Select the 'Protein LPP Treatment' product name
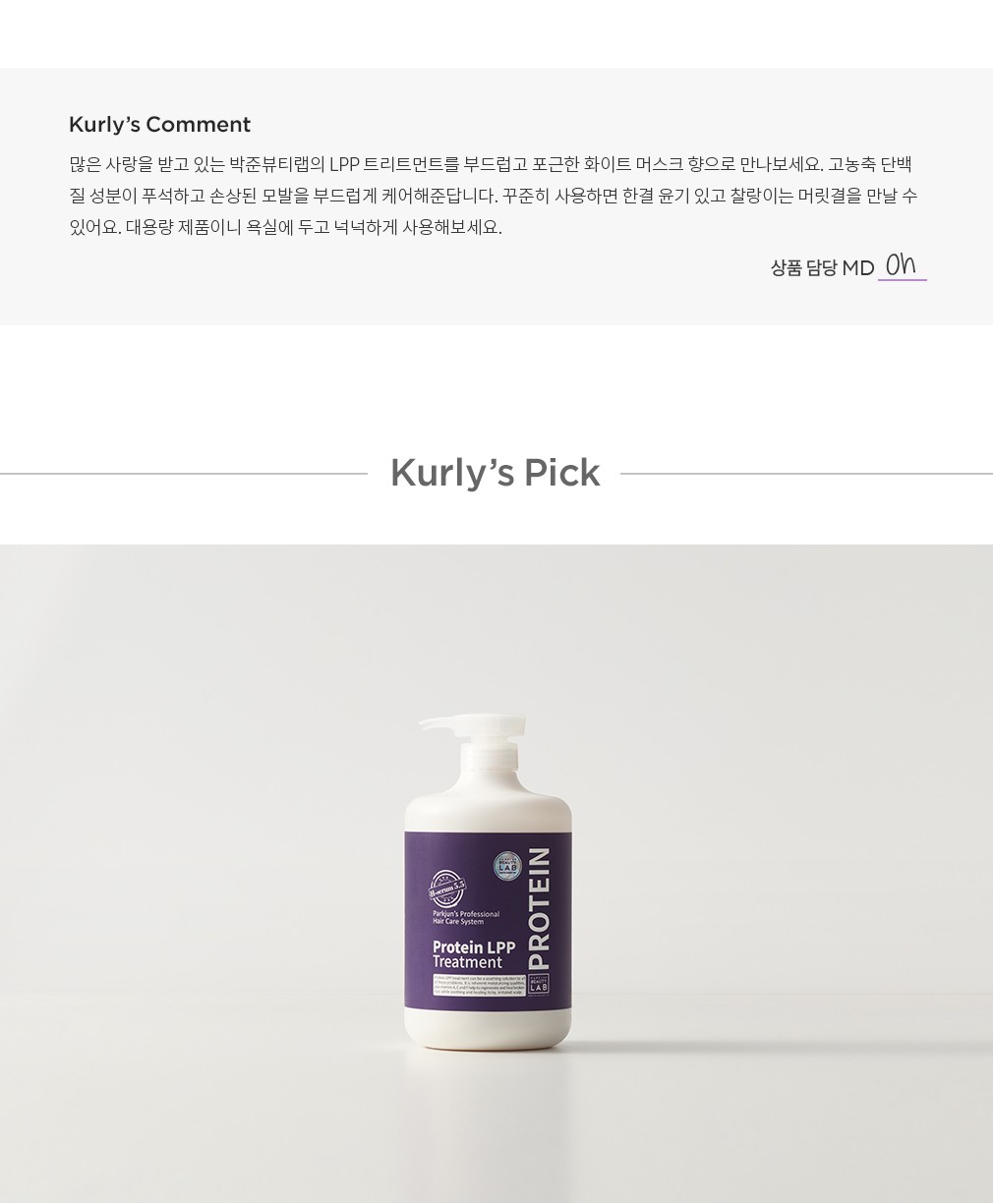This screenshot has width=993, height=1204. coord(474,954)
